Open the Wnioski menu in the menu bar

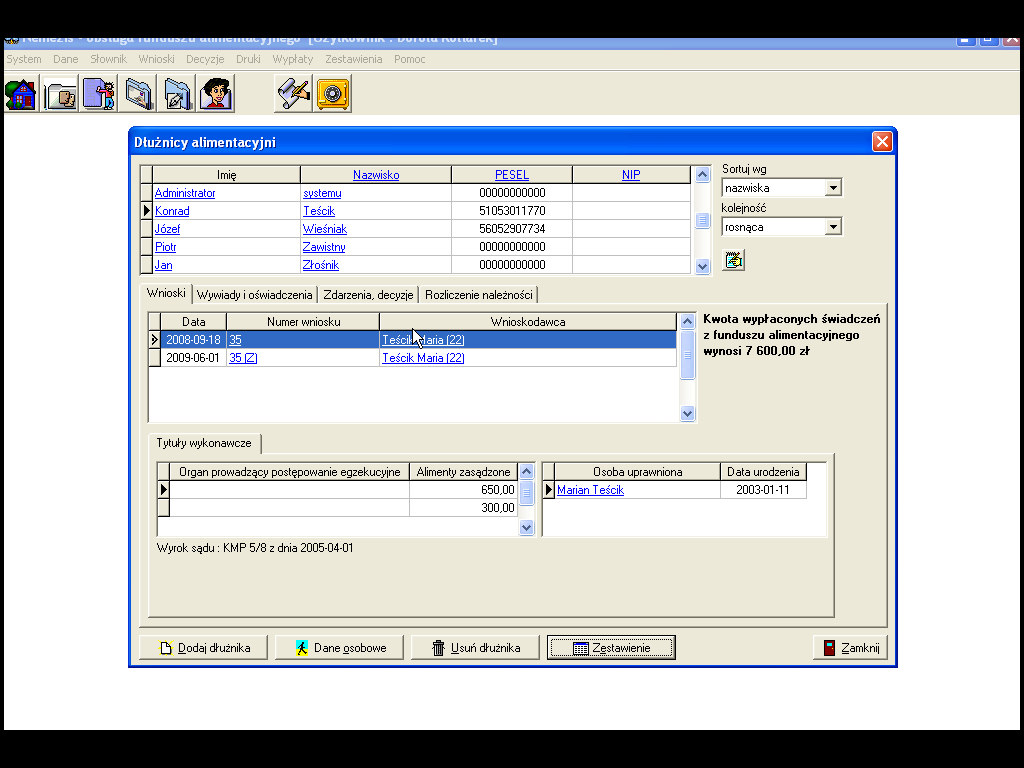pos(156,59)
